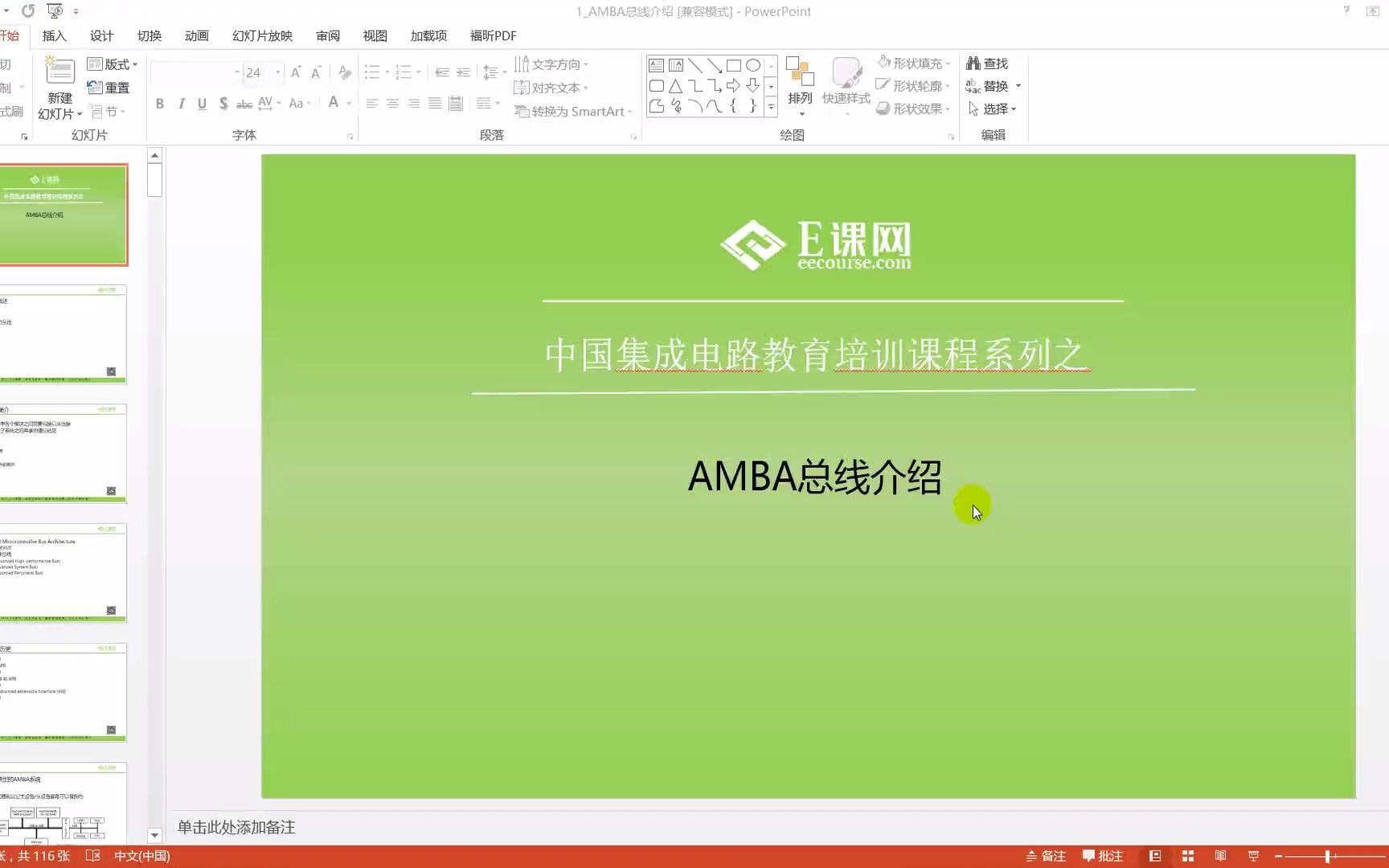Screen dimensions: 1389x868
Task: Decrease list indent level
Action: coord(442,72)
